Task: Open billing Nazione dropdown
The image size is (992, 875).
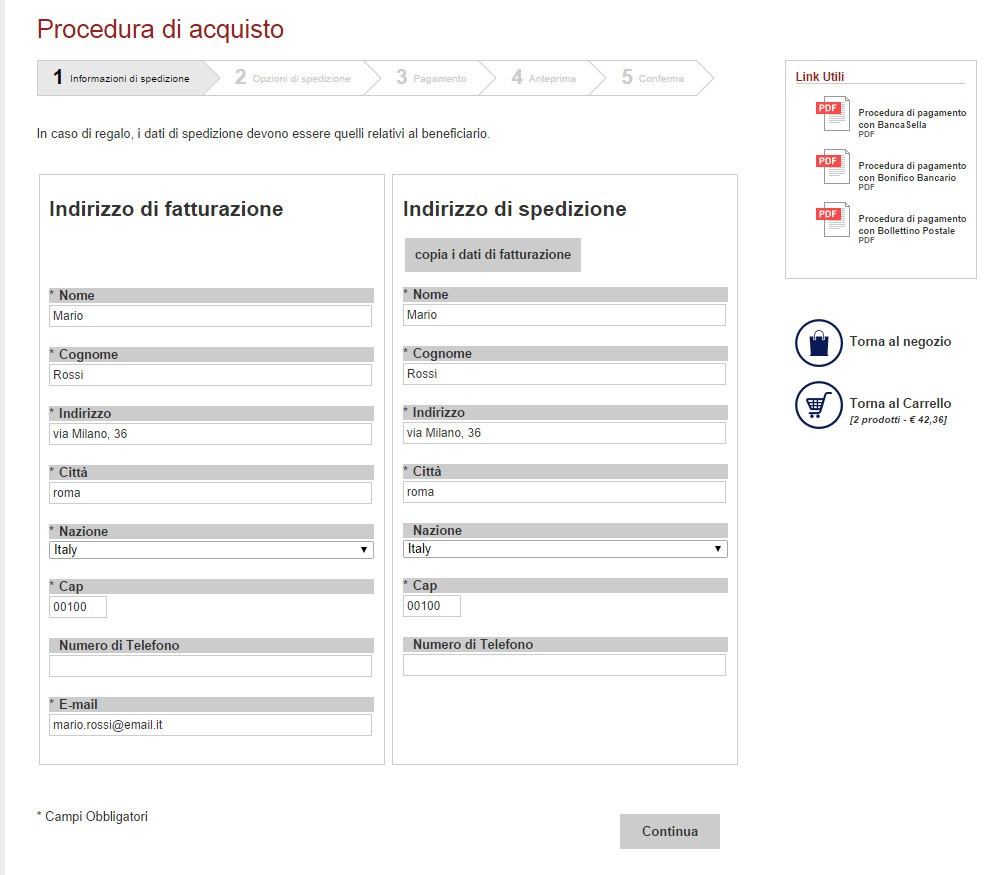Action: pos(211,550)
